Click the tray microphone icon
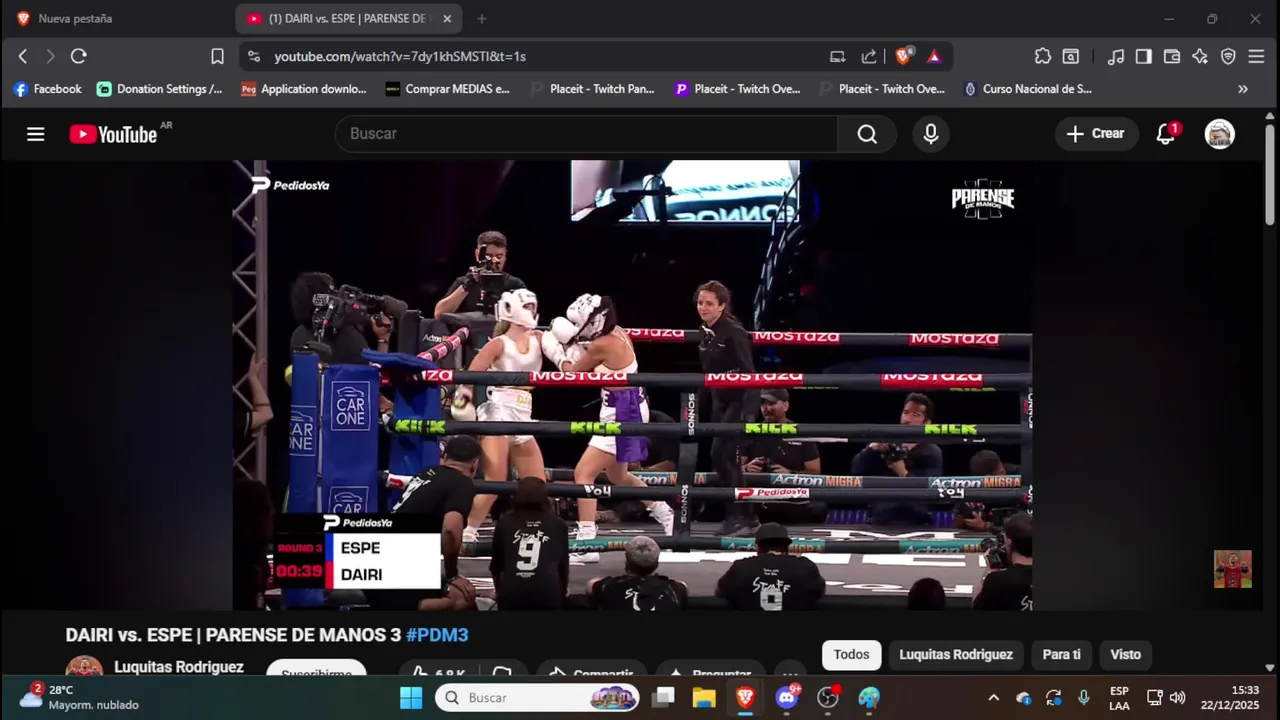Viewport: 1280px width, 720px height. click(1083, 698)
